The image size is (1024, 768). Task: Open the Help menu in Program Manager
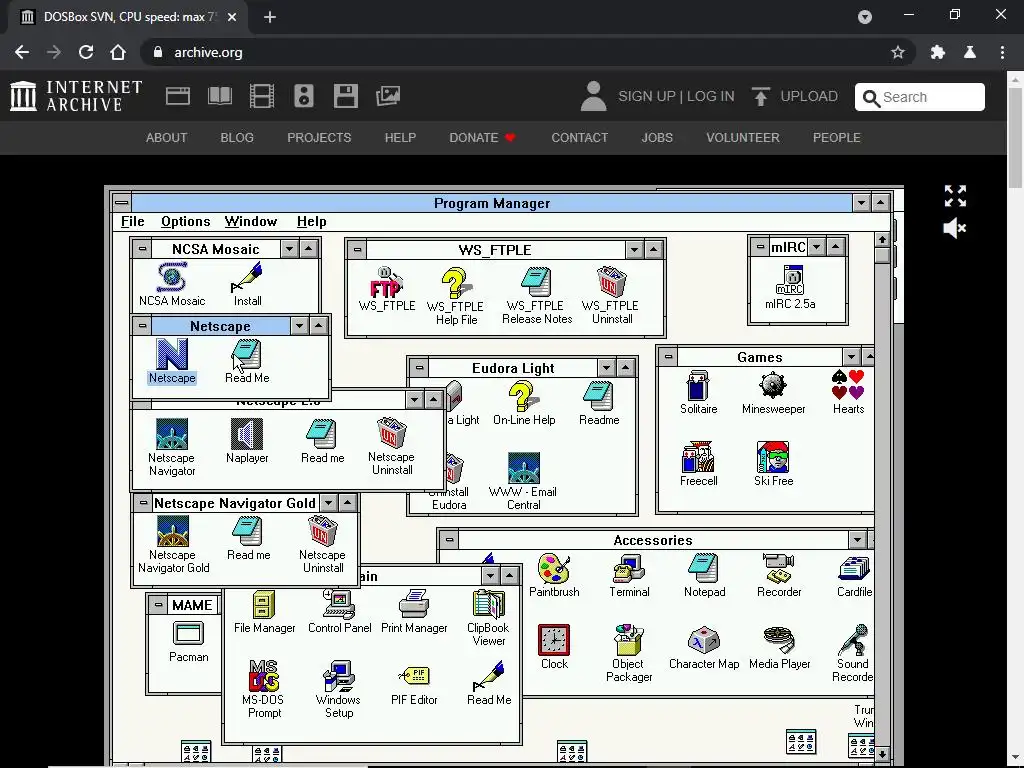click(312, 221)
